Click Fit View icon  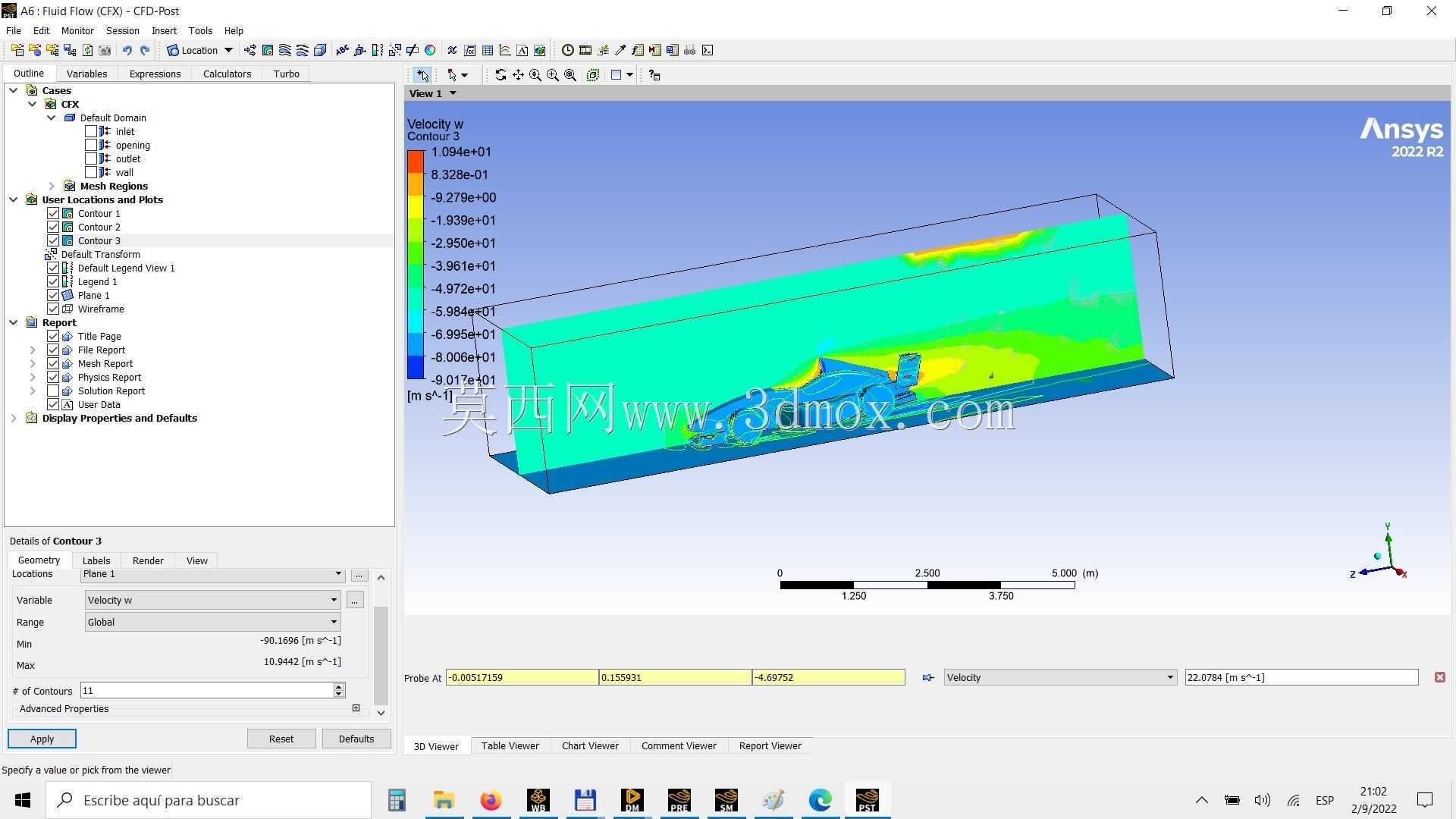point(570,75)
